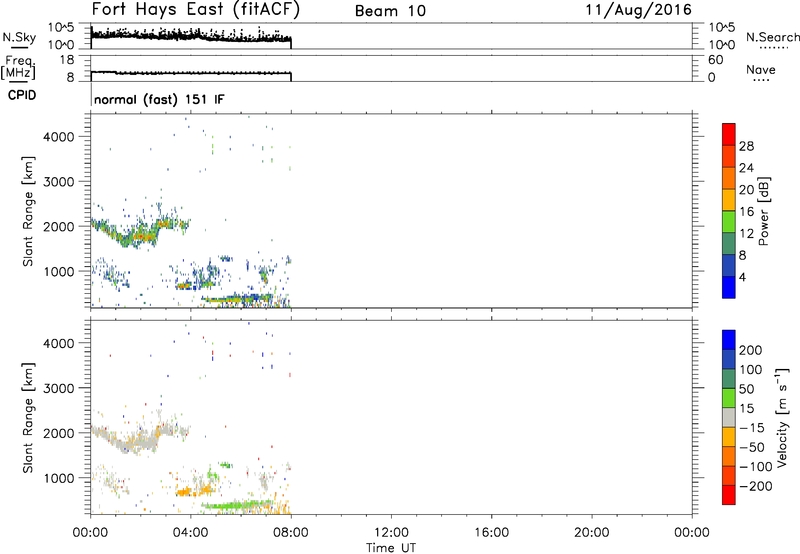Click the "200" value on Velocity colorbar
Screen dimensions: 800x554
(751, 350)
